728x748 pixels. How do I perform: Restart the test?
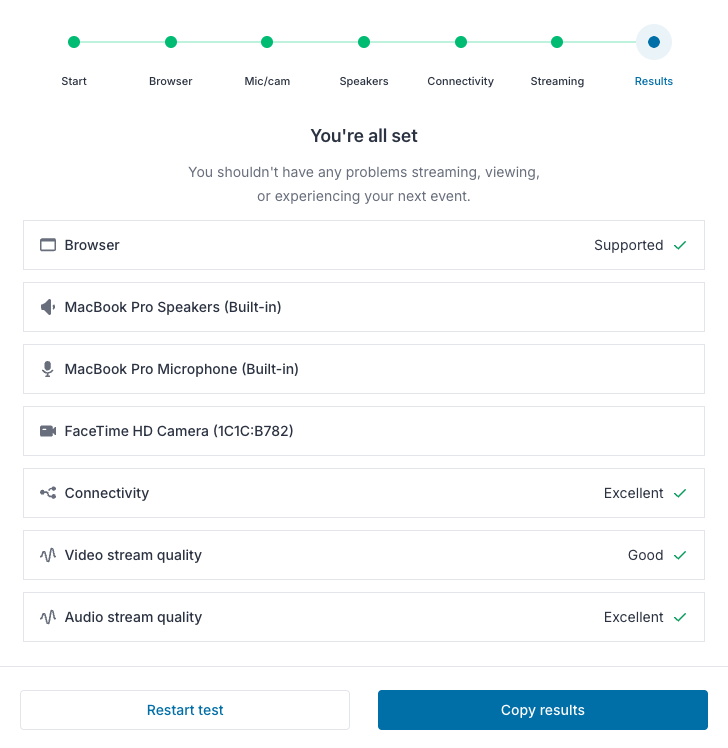(x=185, y=710)
